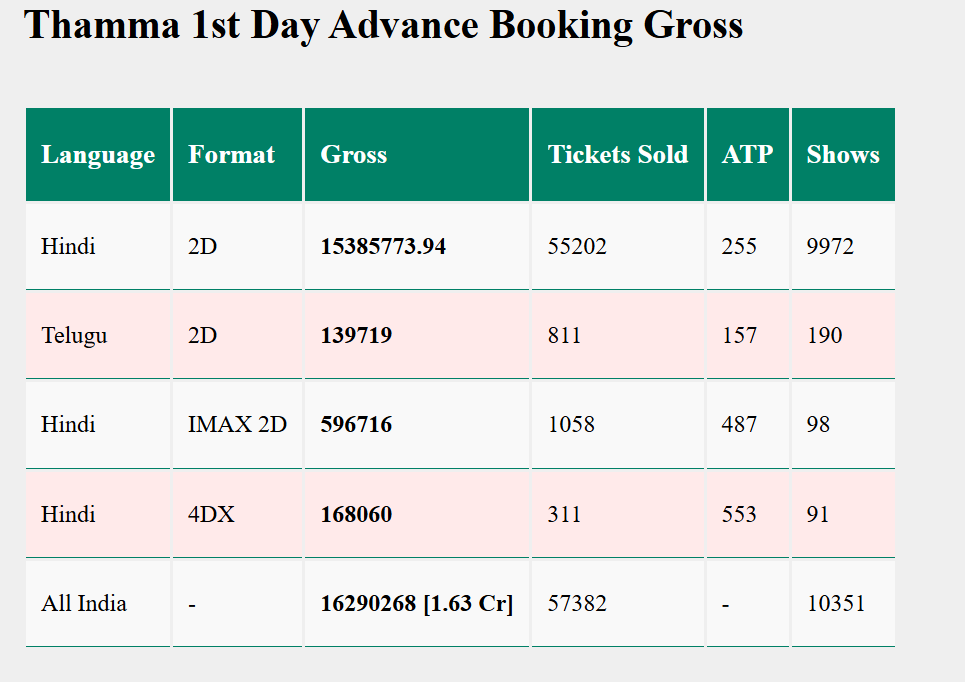The image size is (965, 682).
Task: Click the ATP value 487
Action: [739, 424]
